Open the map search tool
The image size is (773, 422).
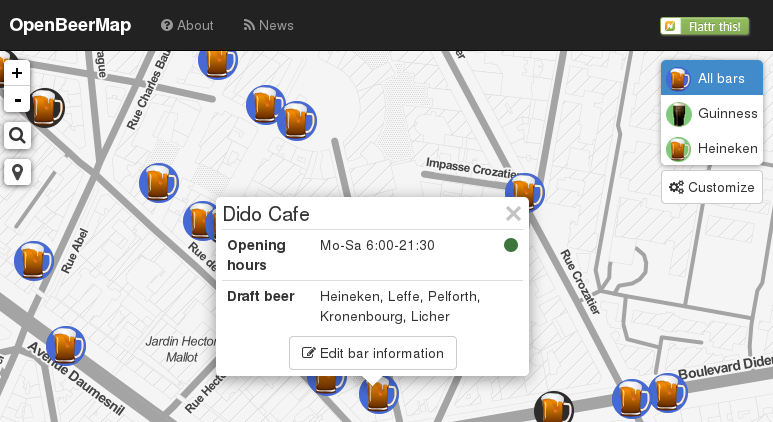[x=17, y=136]
